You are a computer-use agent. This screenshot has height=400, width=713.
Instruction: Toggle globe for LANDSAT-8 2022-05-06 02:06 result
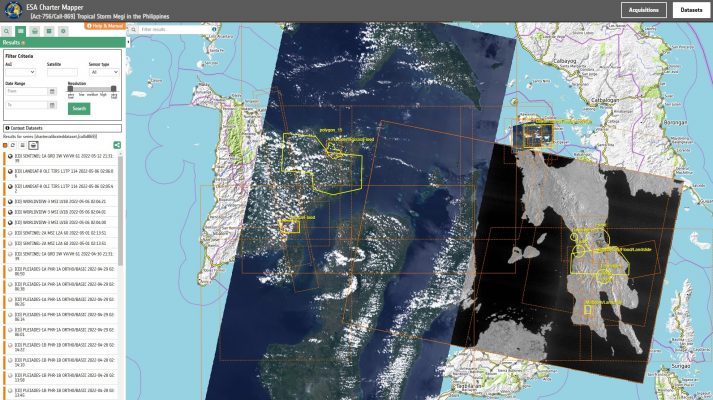10,171
